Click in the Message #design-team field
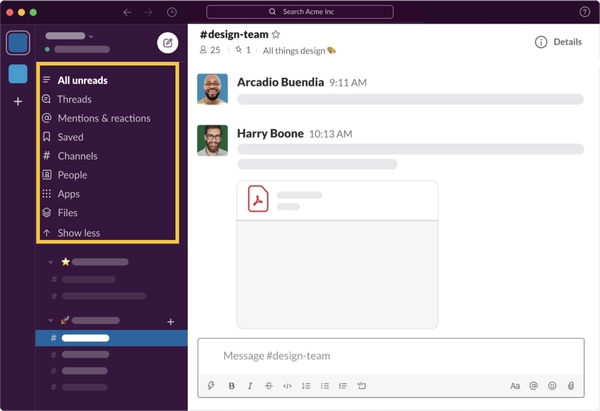Viewport: 600px width, 411px height. click(391, 356)
